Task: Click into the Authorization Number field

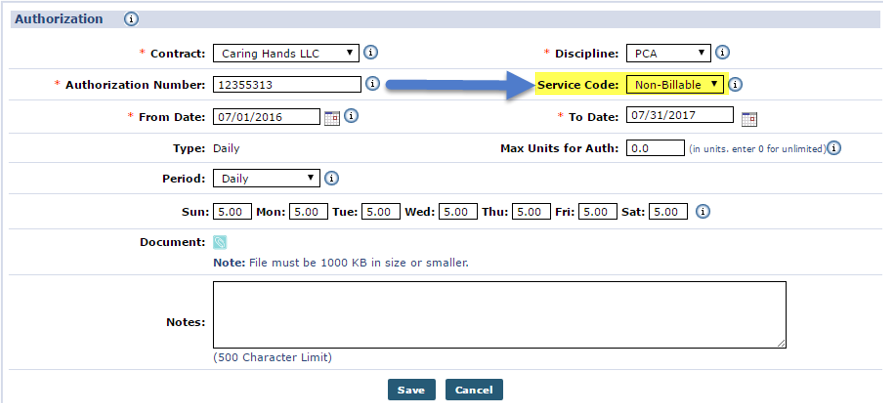Action: [287, 85]
